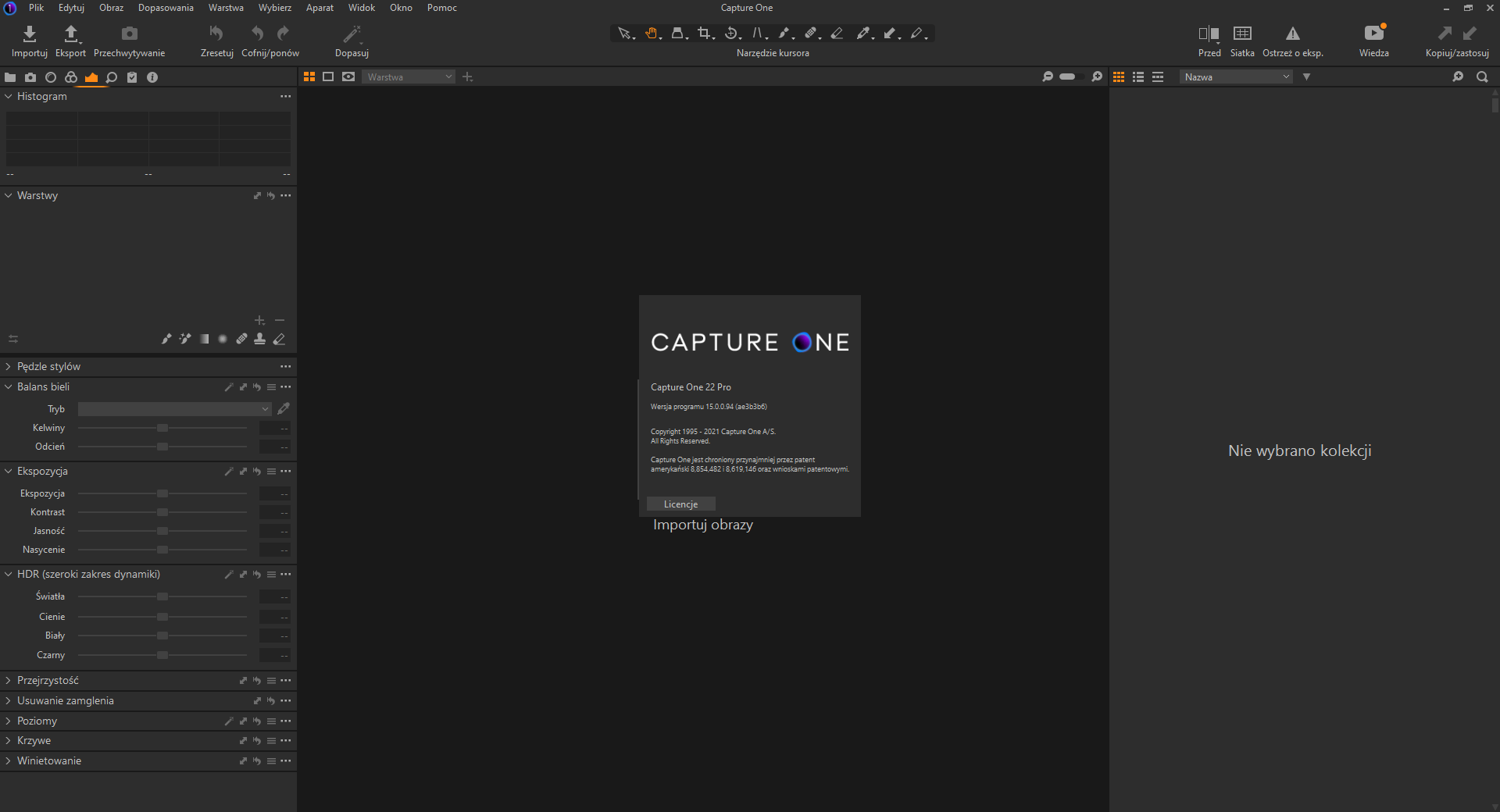Click the radial mask icon in Warstwy panel
1500x812 pixels.
click(x=223, y=339)
